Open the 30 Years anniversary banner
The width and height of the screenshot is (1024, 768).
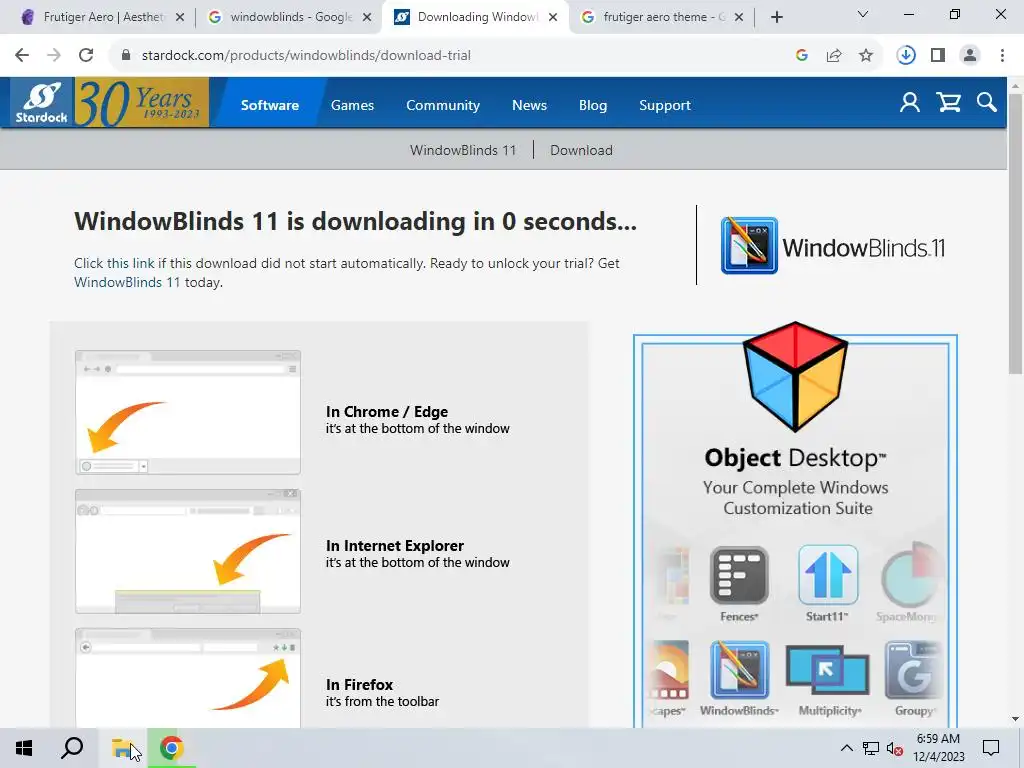(x=142, y=103)
